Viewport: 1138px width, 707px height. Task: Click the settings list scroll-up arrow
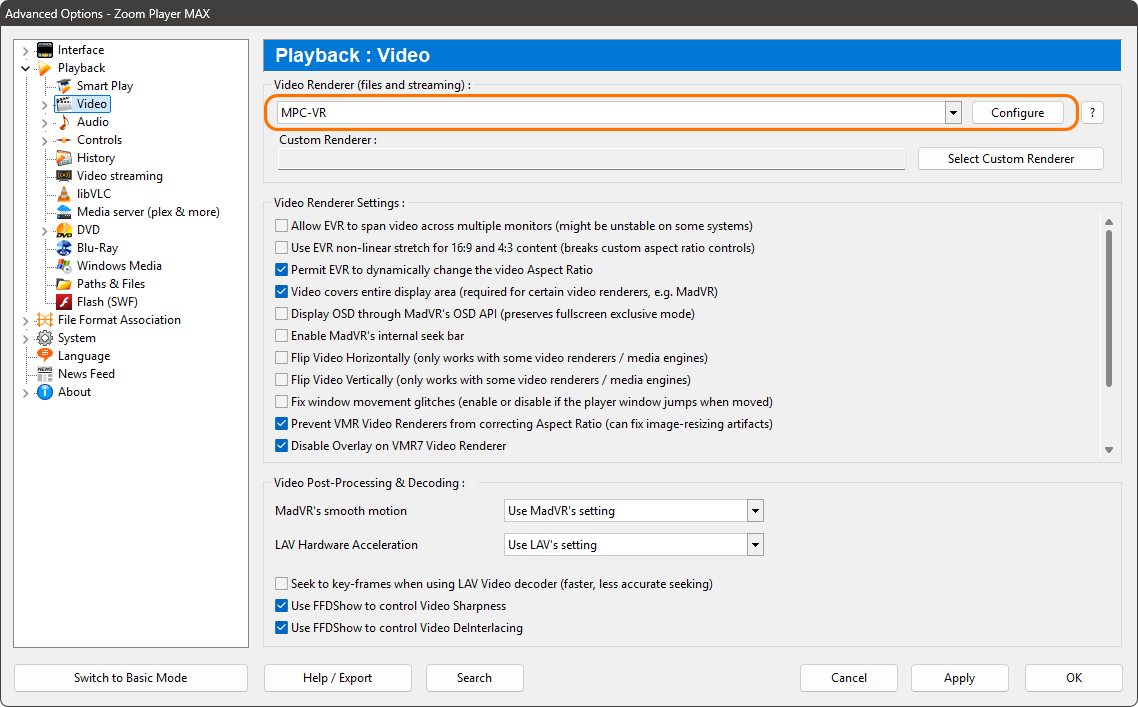1108,222
